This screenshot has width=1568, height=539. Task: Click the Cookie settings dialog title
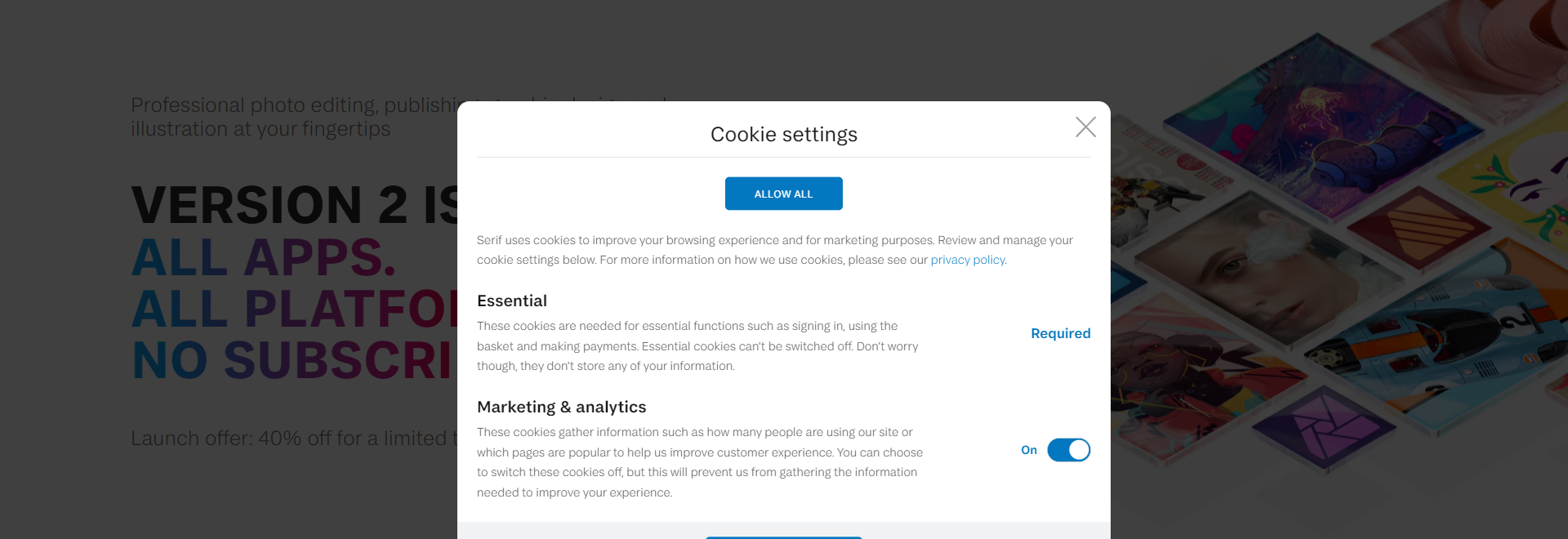coord(784,134)
